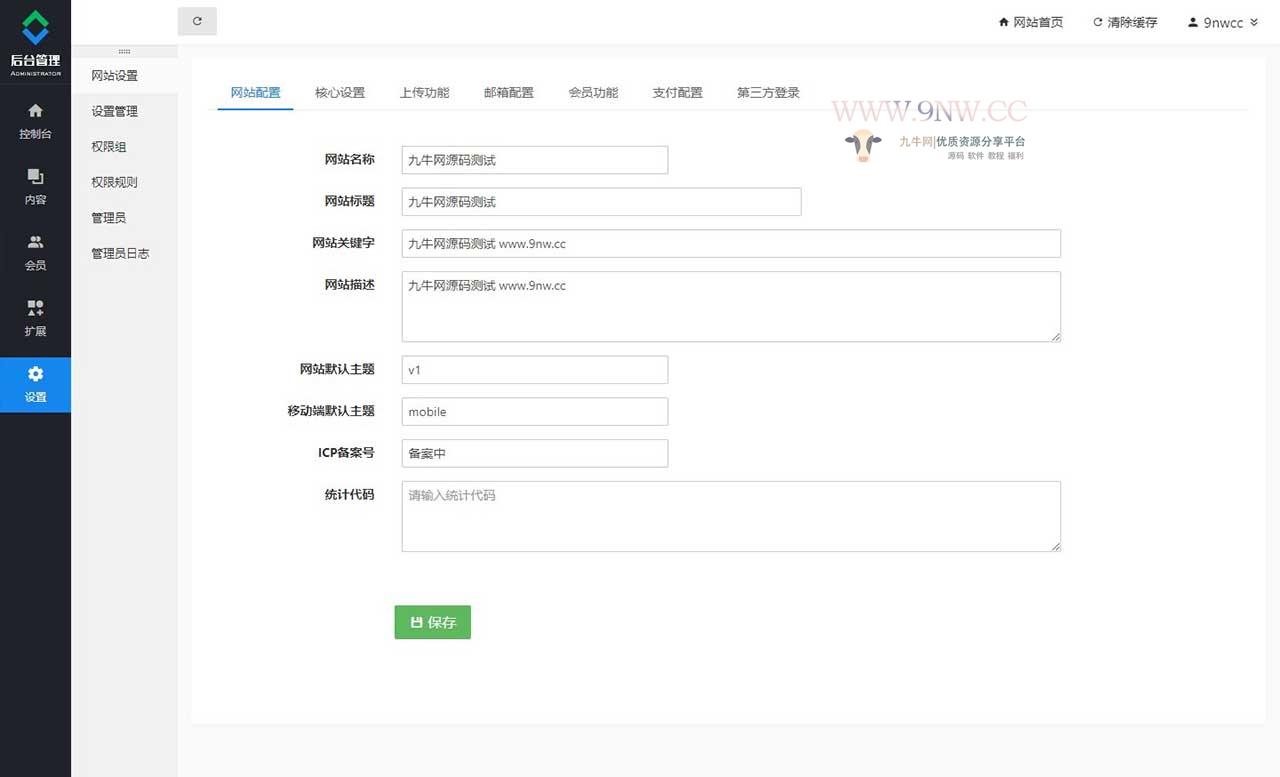Grab 统计代码 textarea resize handle
Image resolution: width=1280 pixels, height=777 pixels.
click(x=1055, y=546)
